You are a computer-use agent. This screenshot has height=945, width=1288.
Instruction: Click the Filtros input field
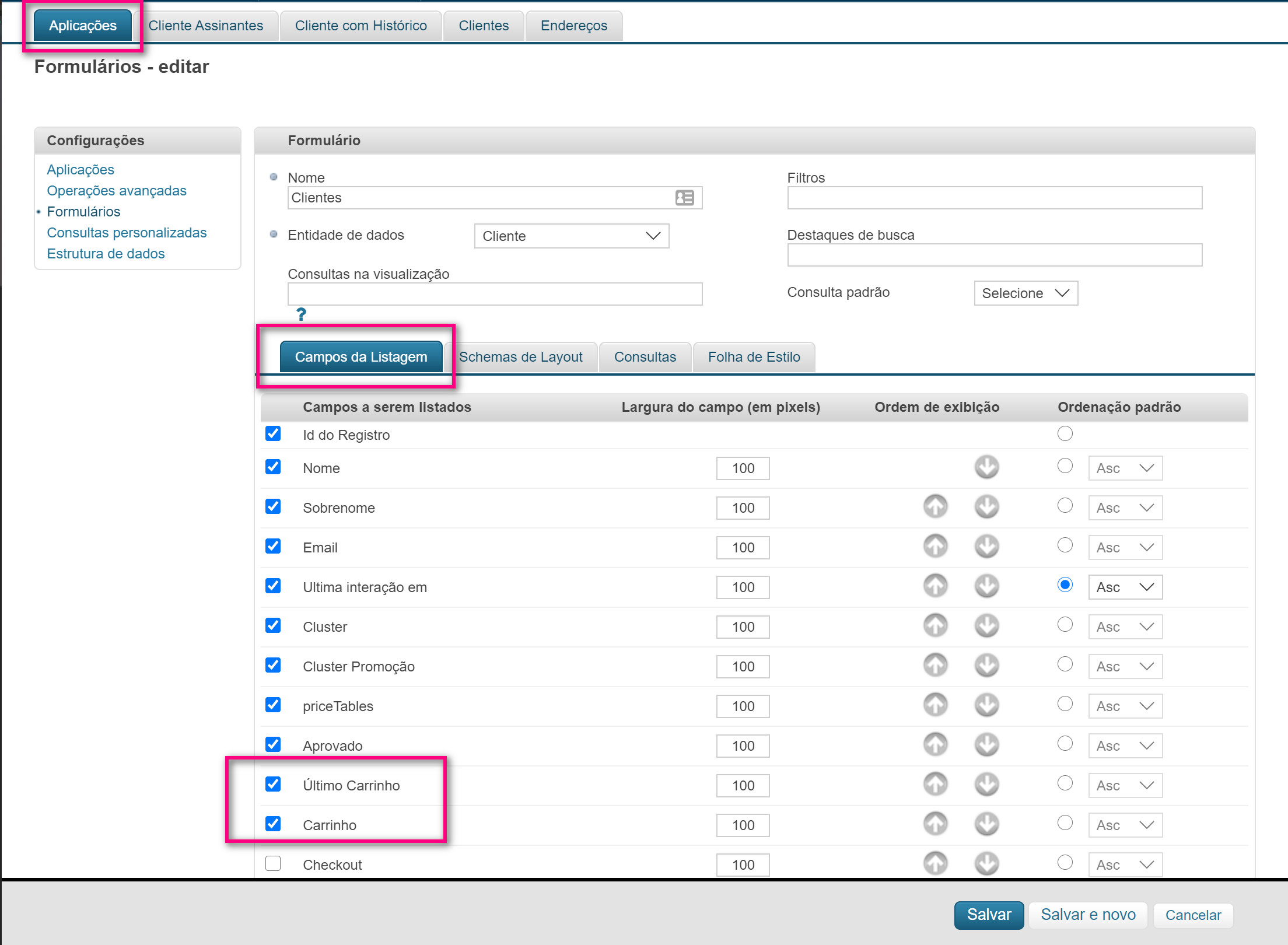tap(994, 198)
